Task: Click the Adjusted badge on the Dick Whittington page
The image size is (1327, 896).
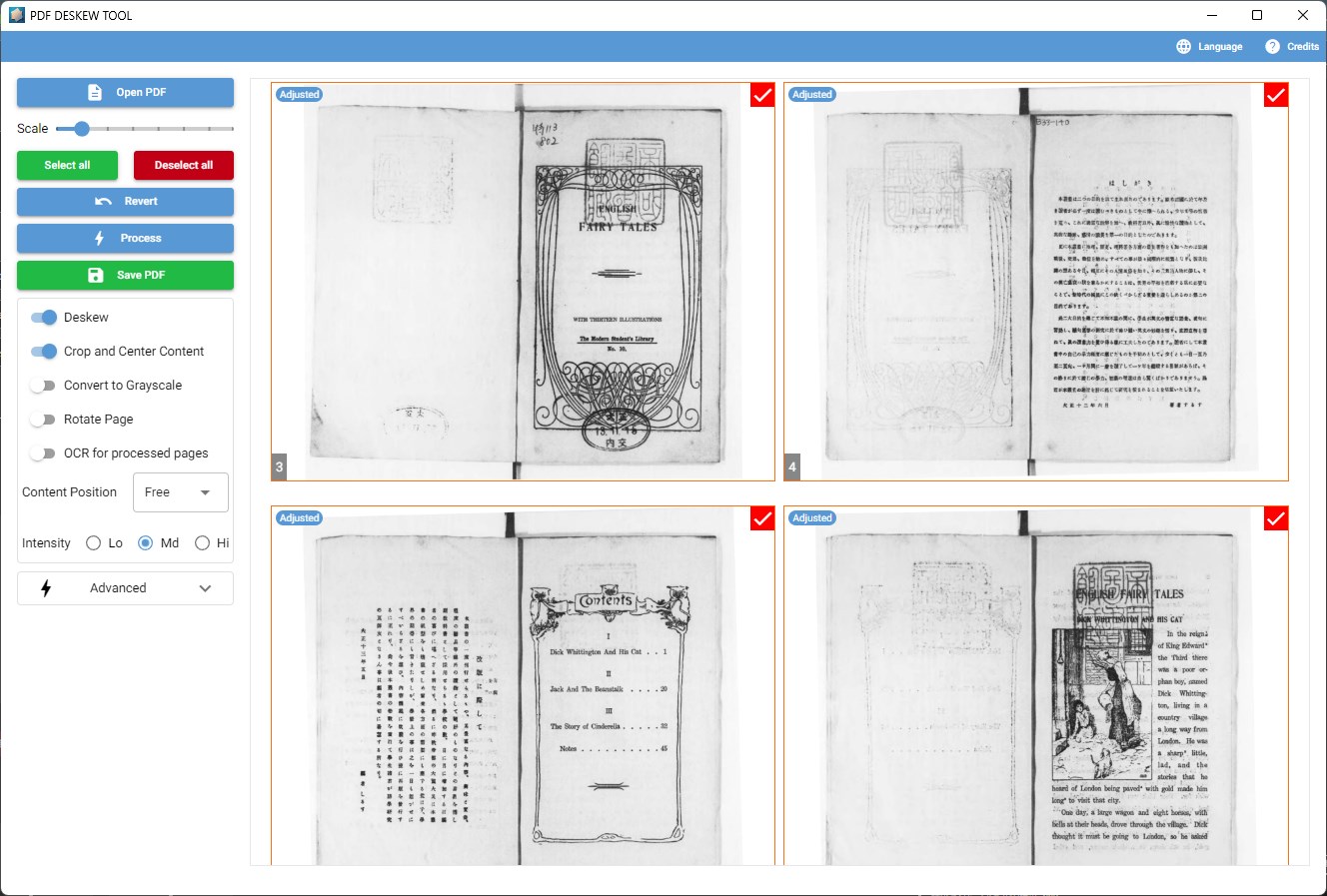Action: (812, 518)
